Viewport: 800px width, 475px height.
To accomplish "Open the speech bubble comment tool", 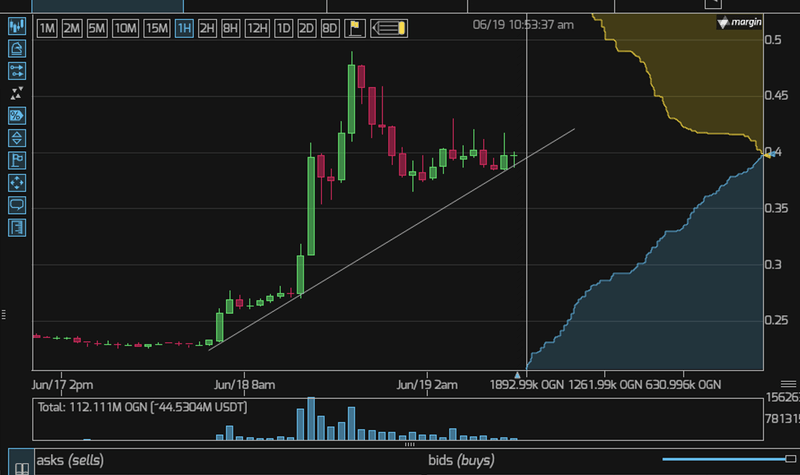I will [x=17, y=206].
